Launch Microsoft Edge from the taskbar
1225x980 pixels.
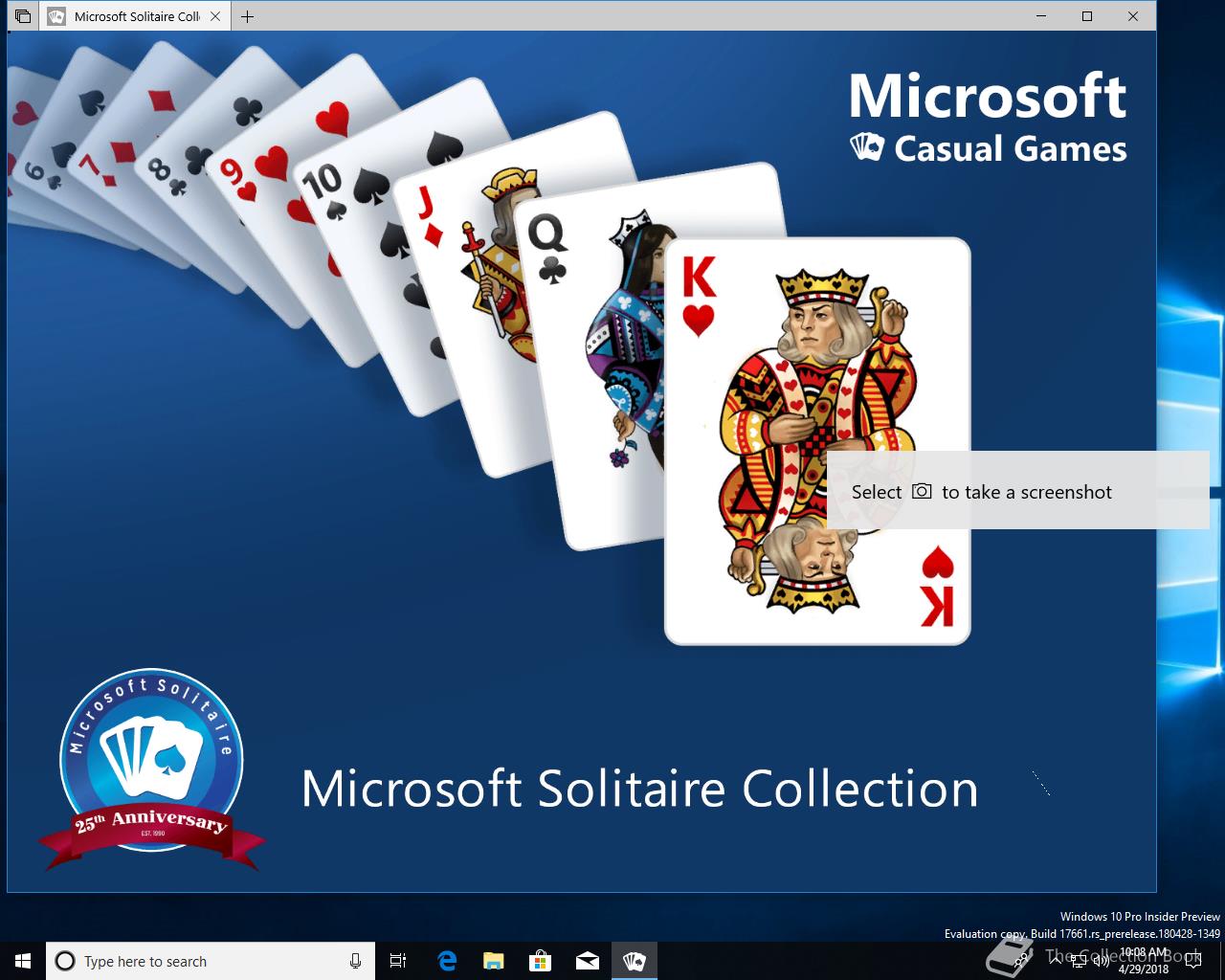point(446,961)
